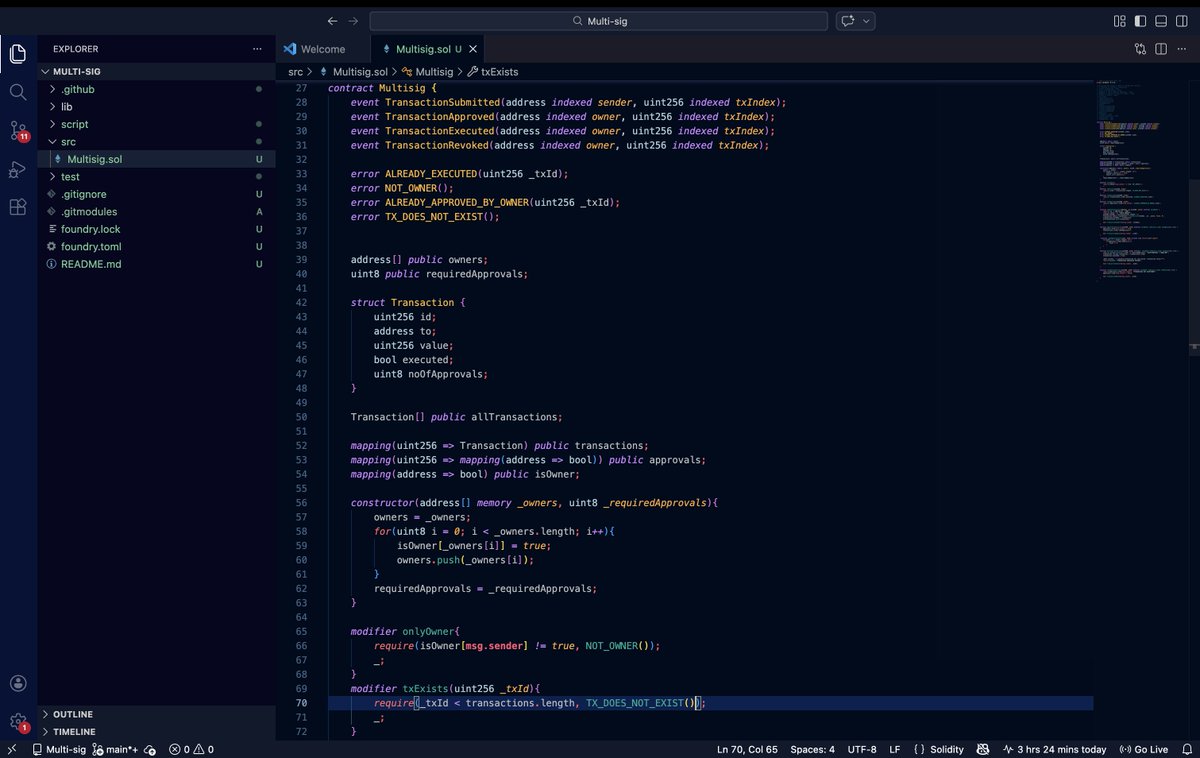The height and width of the screenshot is (758, 1200).
Task: Open editor changes compare icon
Action: click(x=1140, y=49)
